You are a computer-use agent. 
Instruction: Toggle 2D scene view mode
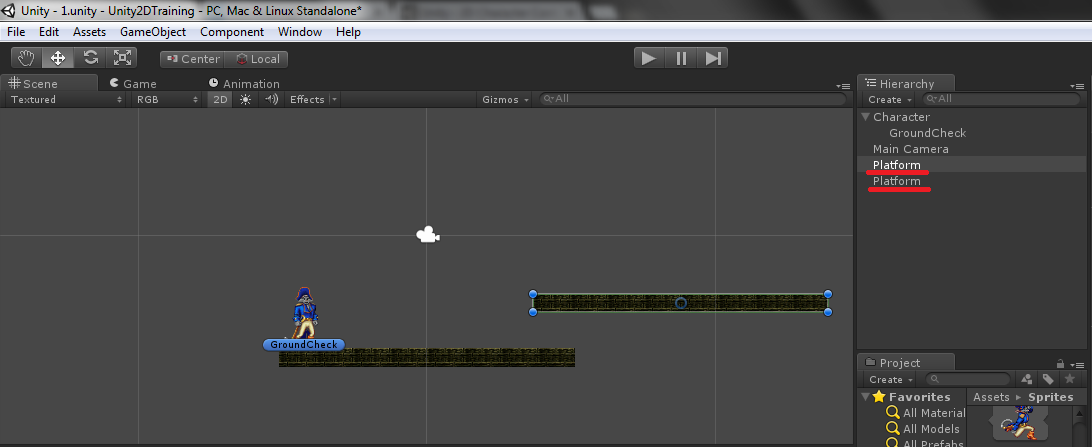tap(220, 100)
